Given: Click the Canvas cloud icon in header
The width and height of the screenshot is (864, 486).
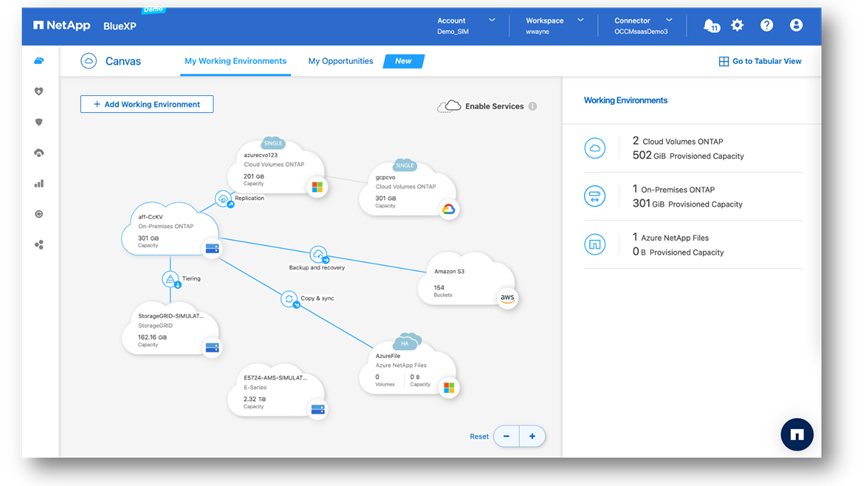Looking at the screenshot, I should [89, 61].
